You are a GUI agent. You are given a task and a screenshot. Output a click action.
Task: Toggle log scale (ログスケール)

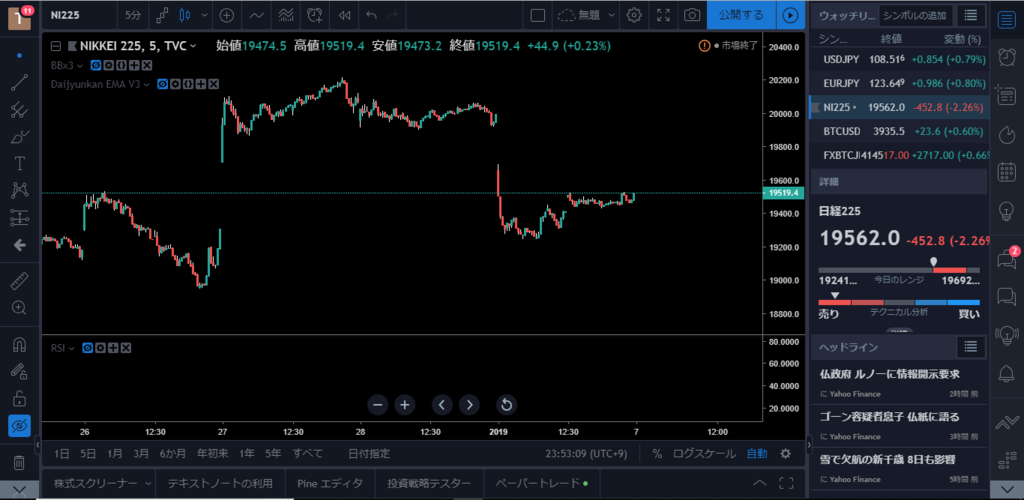click(x=704, y=454)
